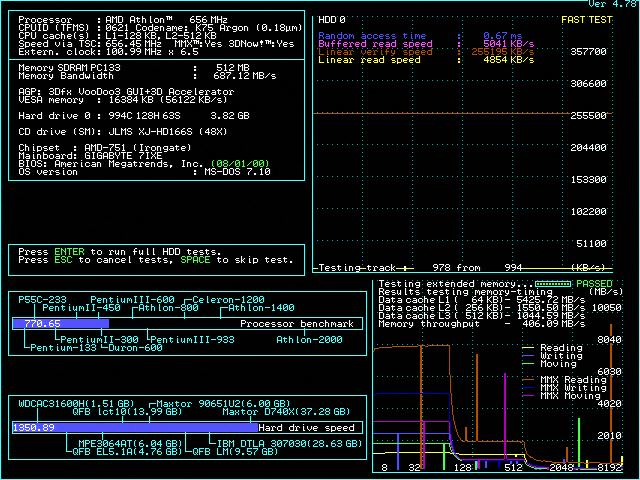
Task: Click the 255500 axis value
Action: click(588, 116)
